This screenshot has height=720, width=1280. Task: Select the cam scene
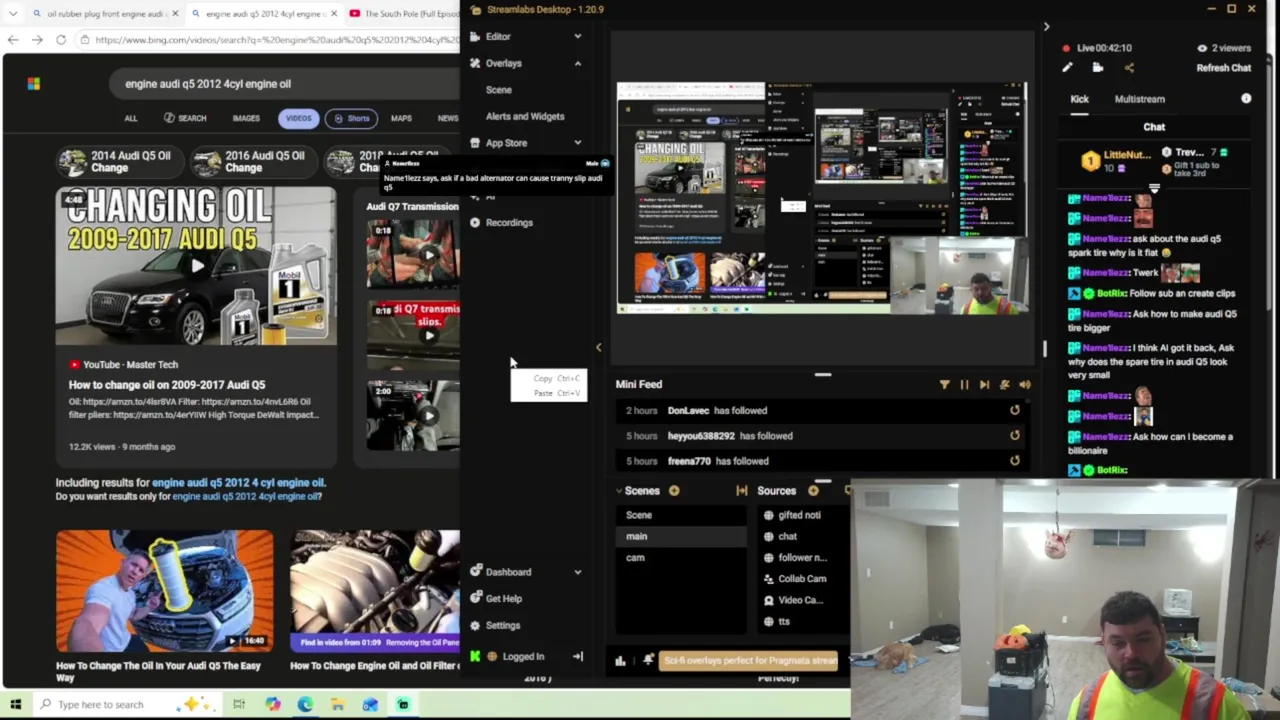tap(680, 557)
